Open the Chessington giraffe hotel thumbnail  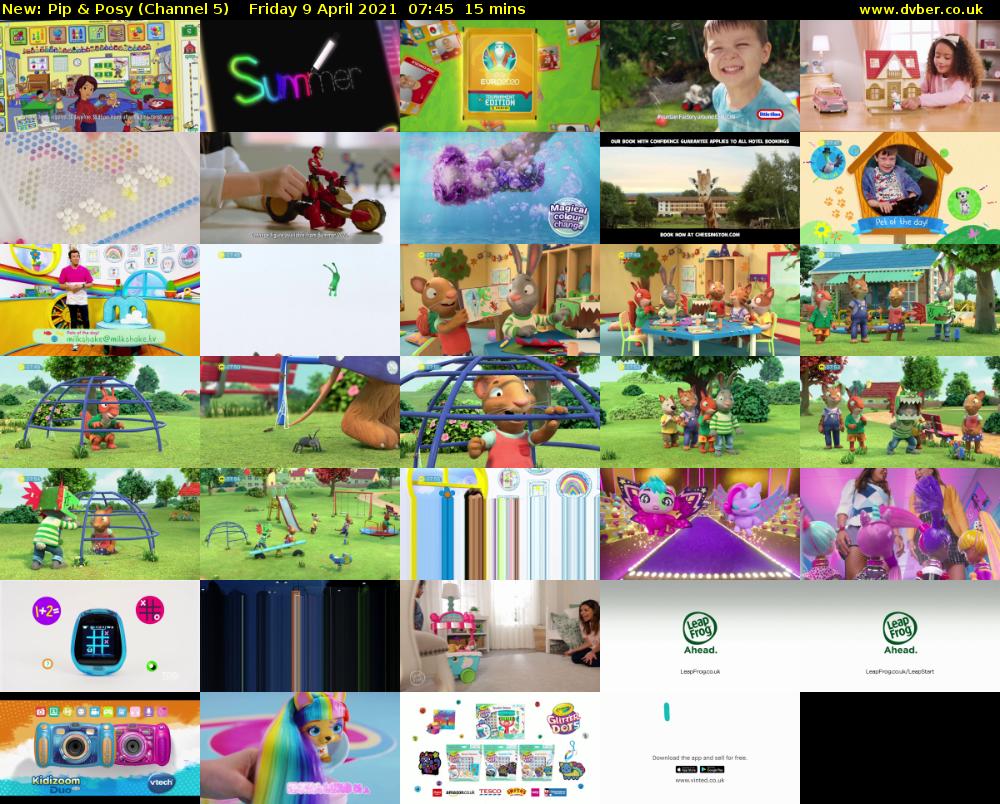click(x=700, y=188)
